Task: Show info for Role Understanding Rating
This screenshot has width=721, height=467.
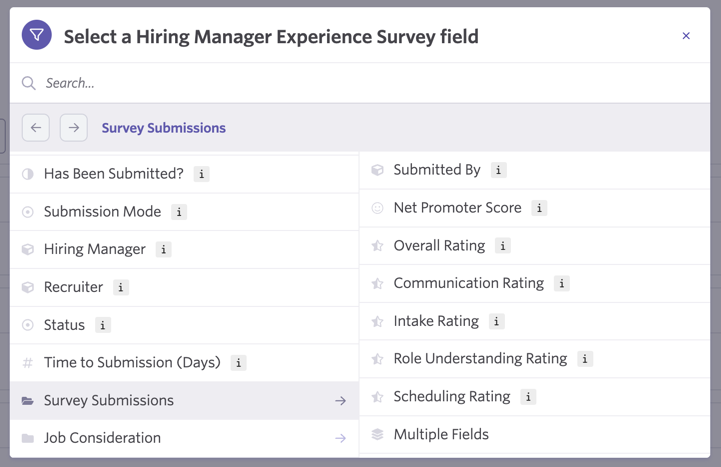Action: 585,359
